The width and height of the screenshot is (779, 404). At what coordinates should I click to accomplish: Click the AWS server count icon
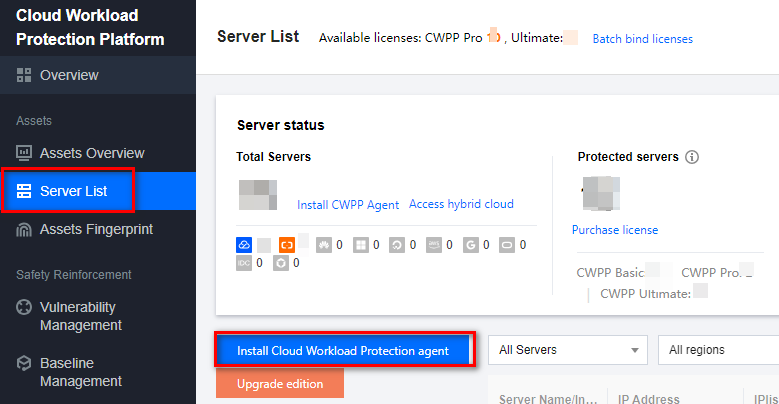pos(434,245)
